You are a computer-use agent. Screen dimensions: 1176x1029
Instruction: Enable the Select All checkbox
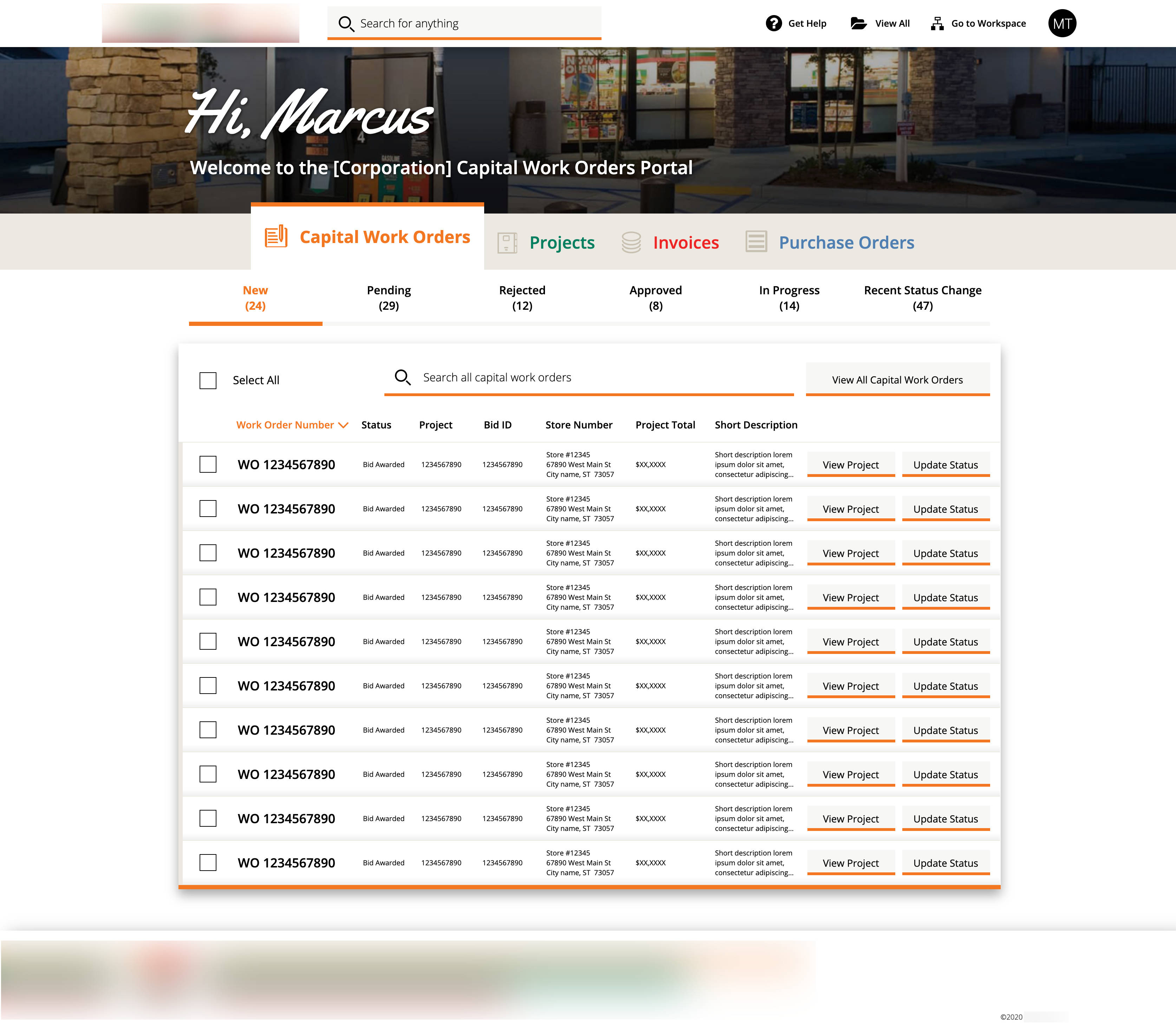(207, 380)
